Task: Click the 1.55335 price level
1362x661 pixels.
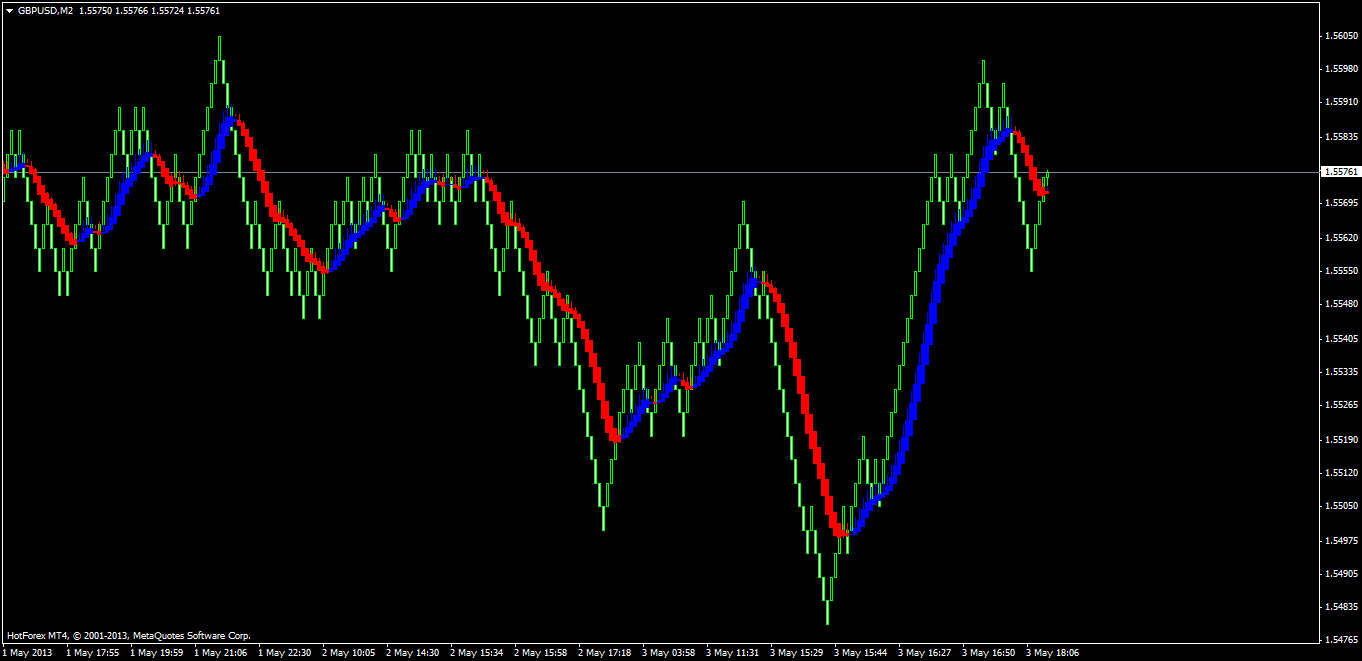Action: coord(1340,372)
